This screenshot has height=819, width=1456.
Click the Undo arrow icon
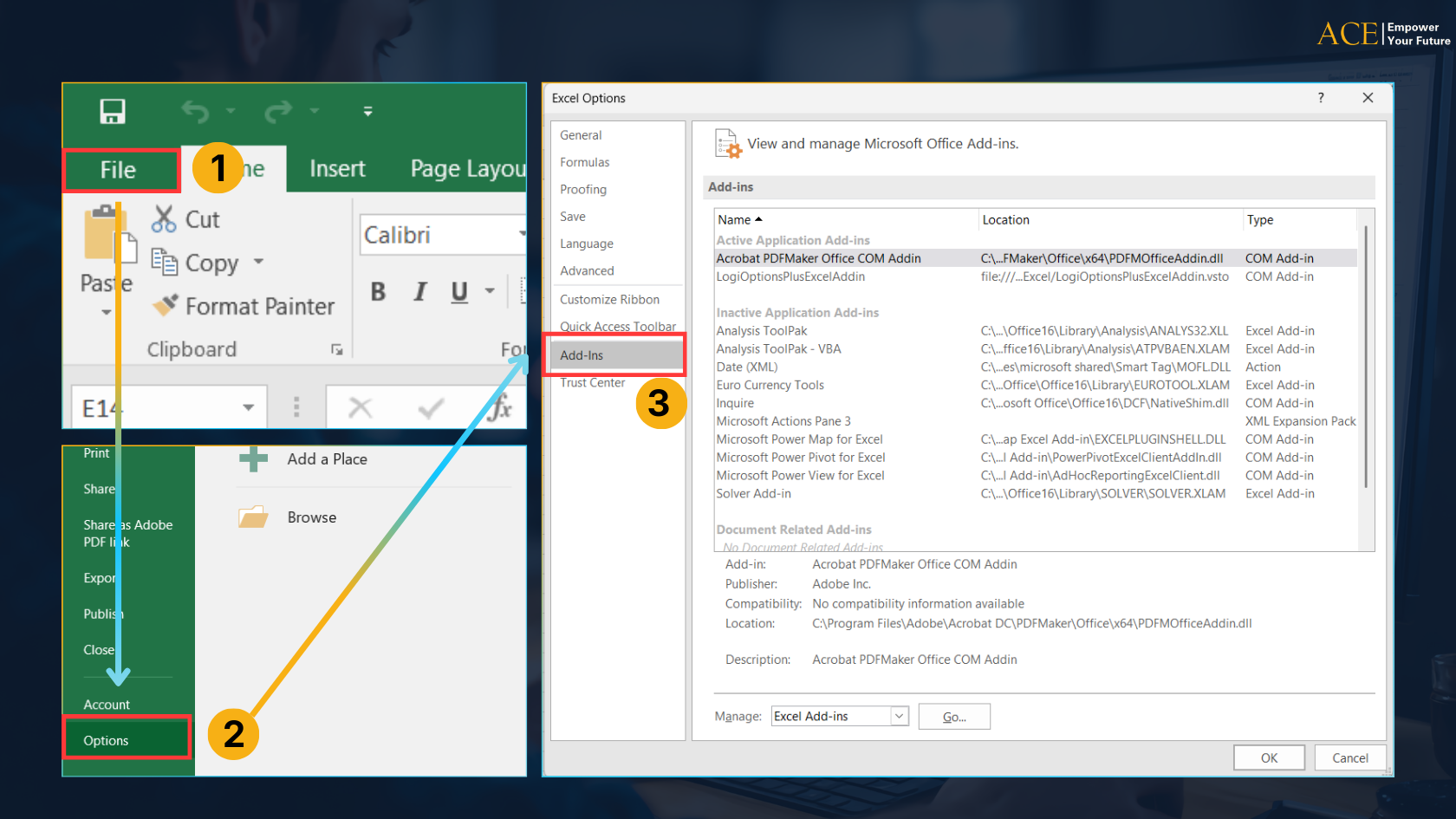[195, 112]
